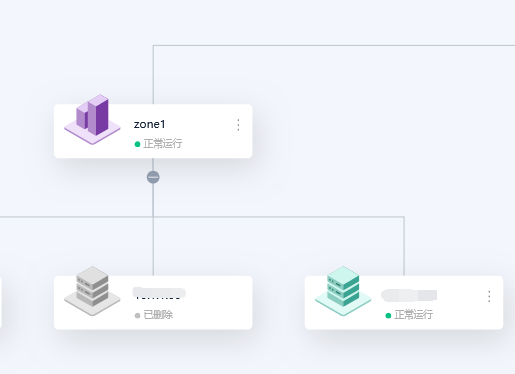Click zone1's 正常运行 status text

click(x=163, y=144)
